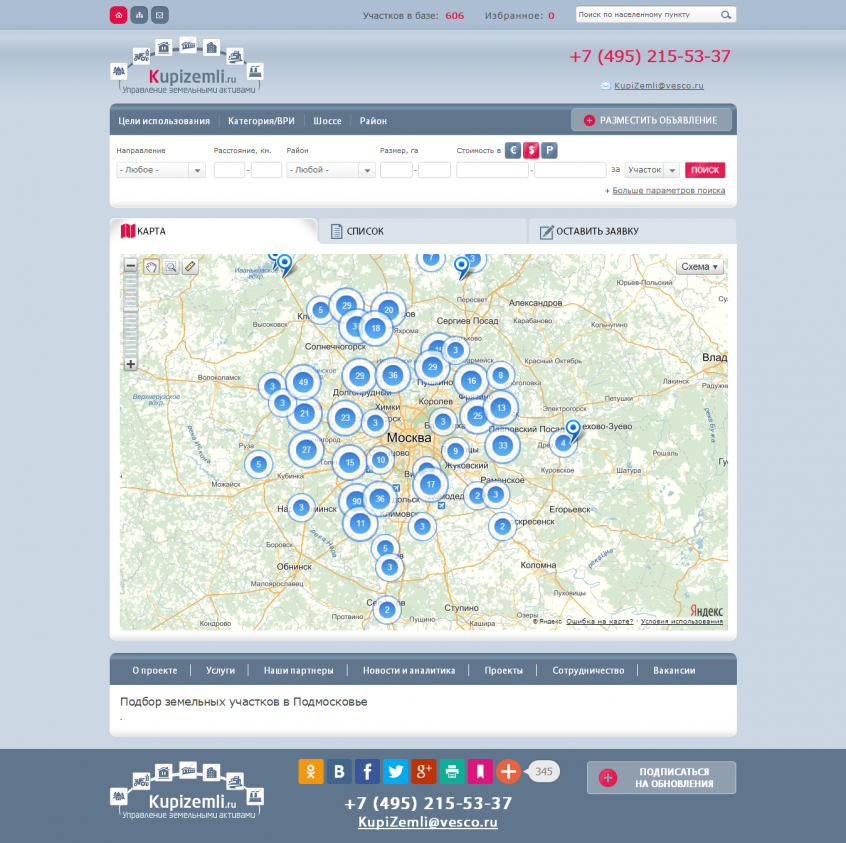Image resolution: width=846 pixels, height=843 pixels.
Task: Click the map cluster marked 27
Action: pos(306,450)
